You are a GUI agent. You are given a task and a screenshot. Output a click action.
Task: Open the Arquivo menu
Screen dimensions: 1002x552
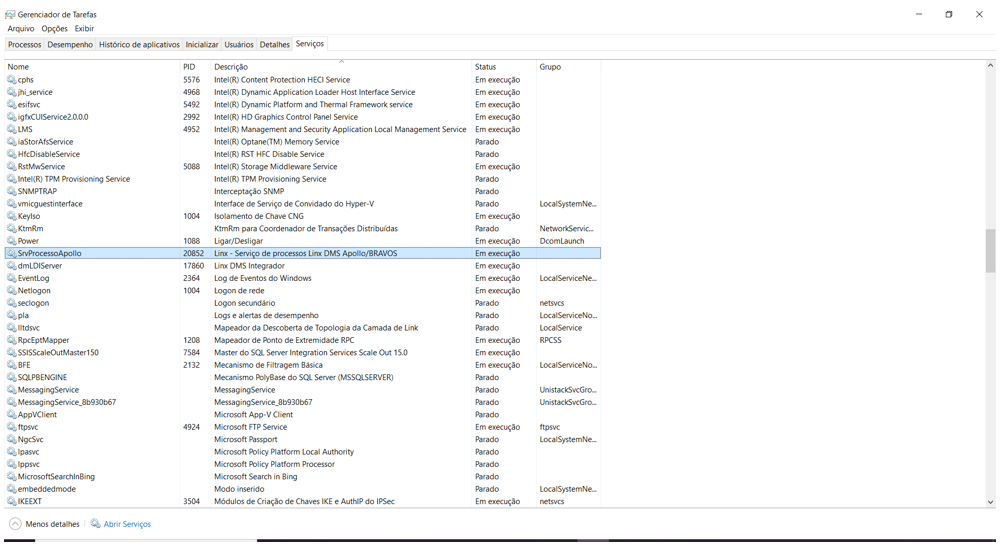point(21,29)
